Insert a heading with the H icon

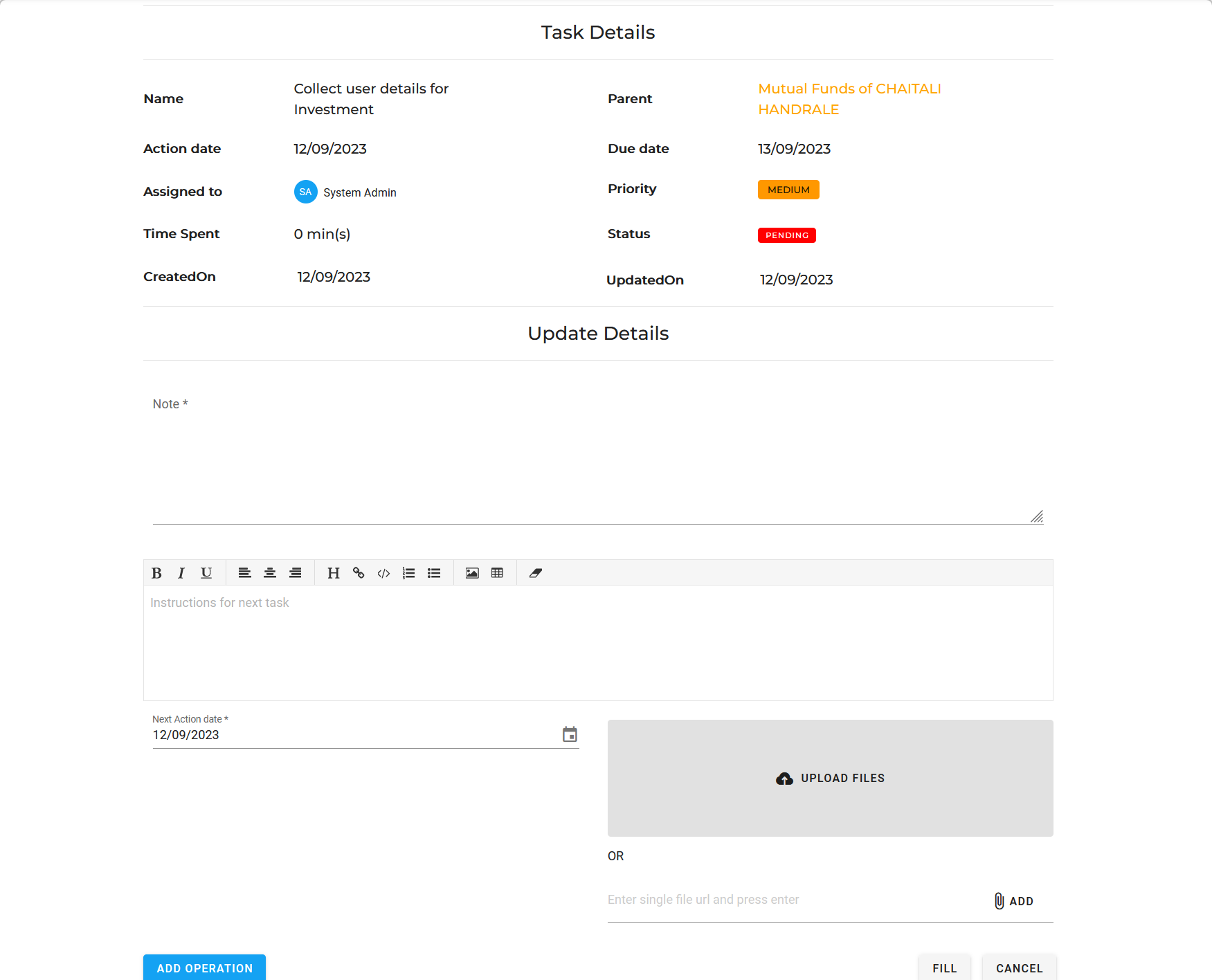coord(333,573)
